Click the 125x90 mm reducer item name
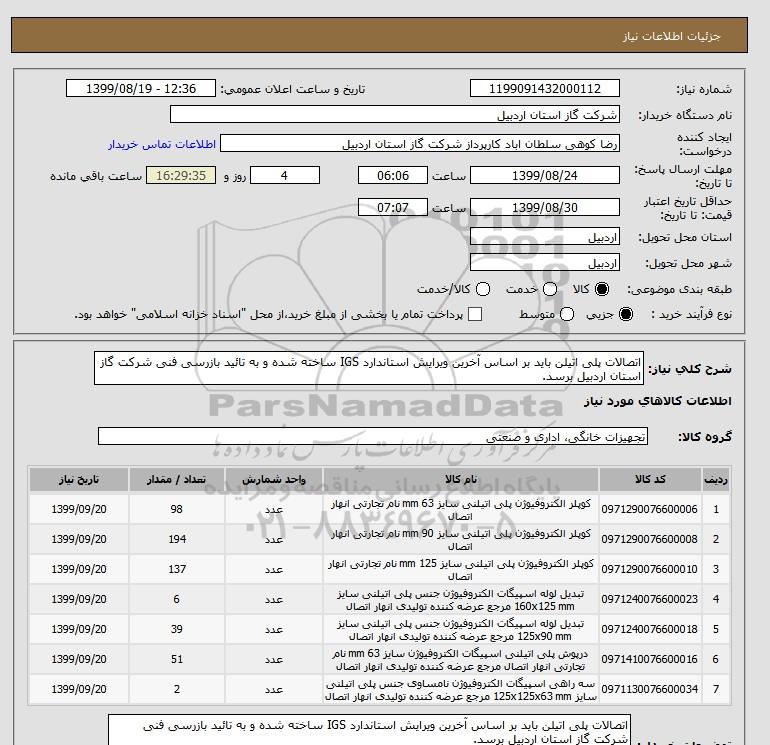The width and height of the screenshot is (770, 745). [461, 630]
